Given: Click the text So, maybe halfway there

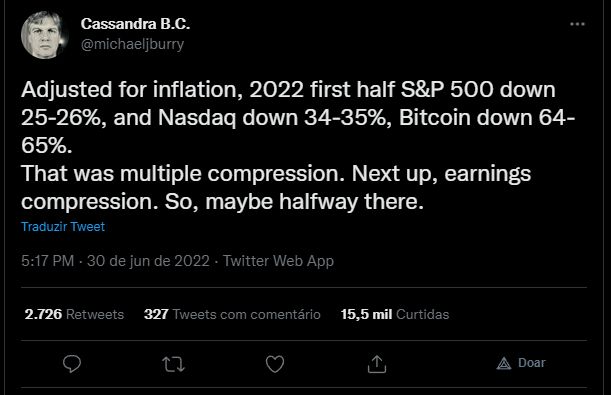Looking at the screenshot, I should click(x=294, y=202).
